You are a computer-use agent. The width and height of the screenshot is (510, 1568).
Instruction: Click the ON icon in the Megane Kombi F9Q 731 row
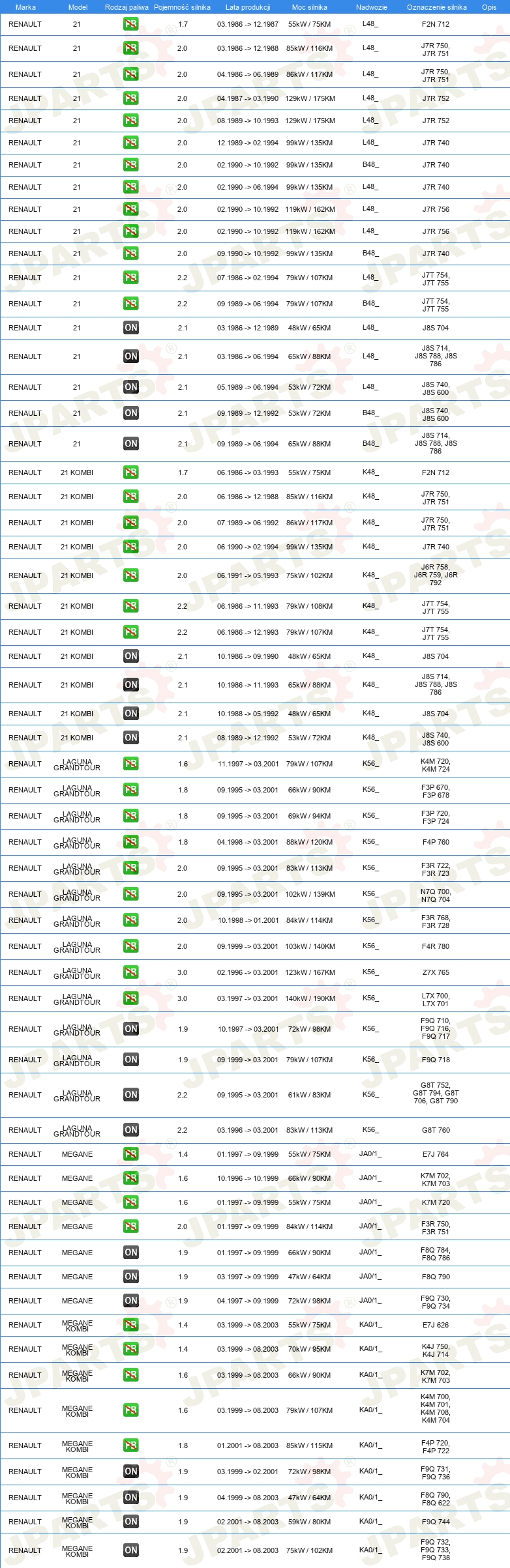coord(131,1472)
